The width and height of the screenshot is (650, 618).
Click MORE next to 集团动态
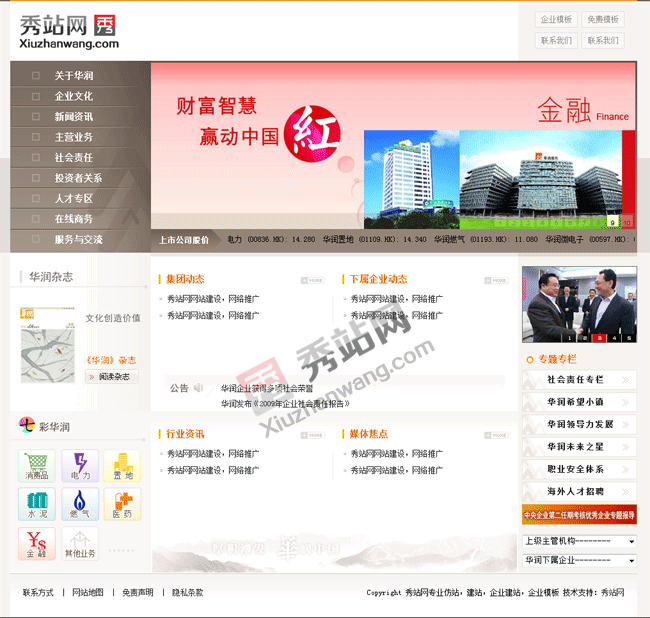click(x=313, y=280)
